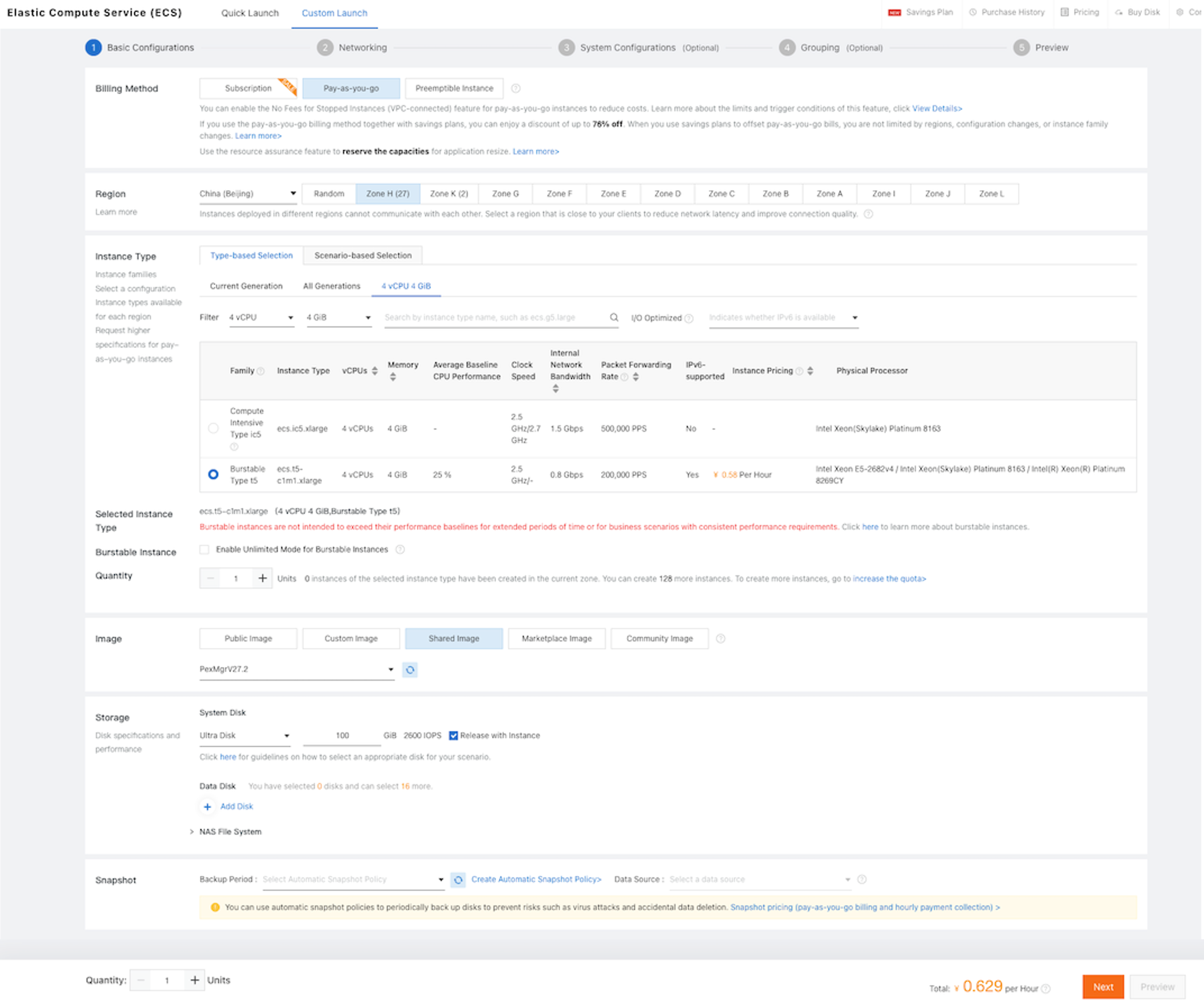Screen dimensions: 1204x1007
Task: Click the plus icon to Add Disk
Action: click(207, 807)
